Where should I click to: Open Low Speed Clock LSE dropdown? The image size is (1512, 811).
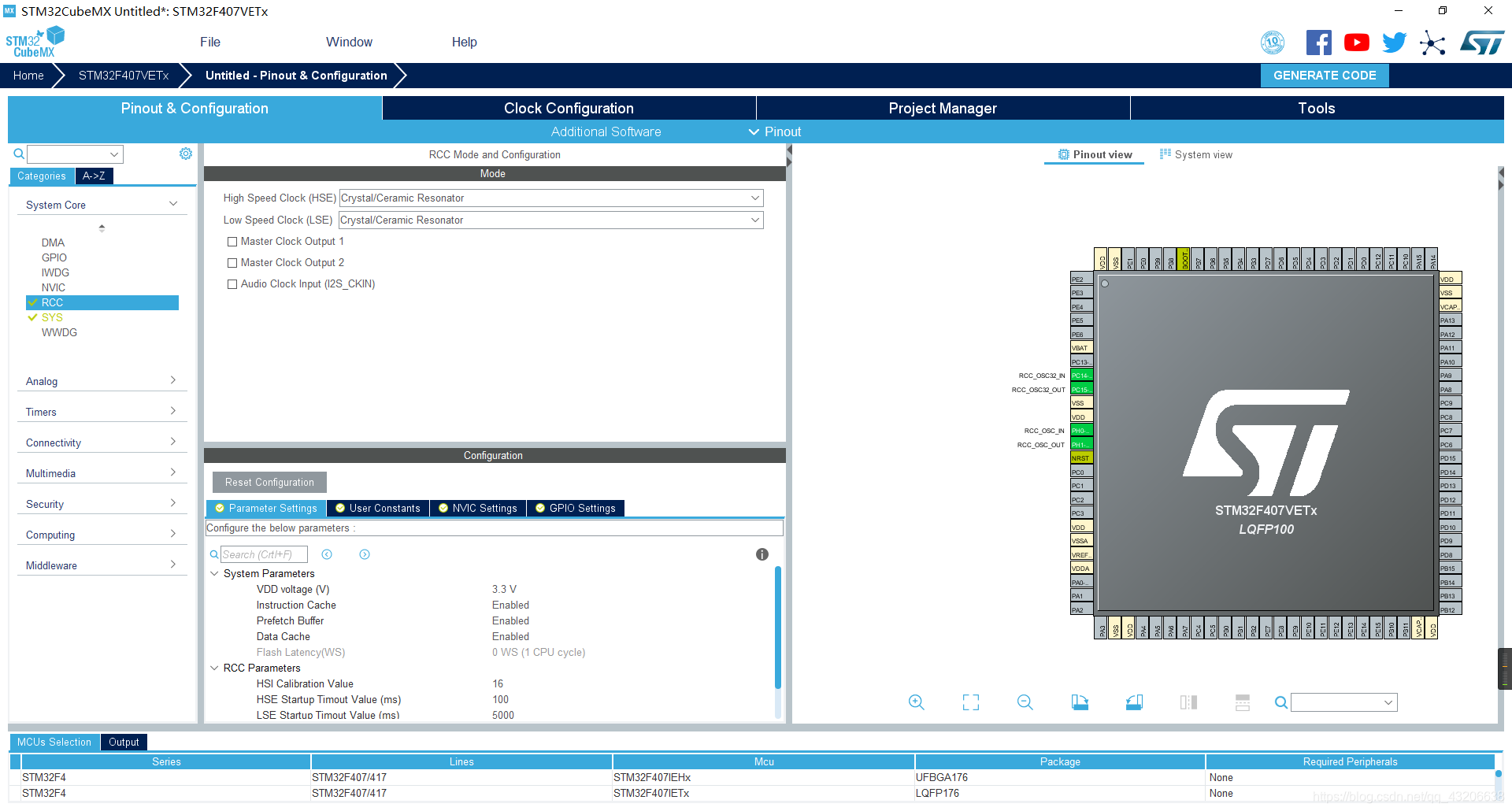pyautogui.click(x=551, y=220)
